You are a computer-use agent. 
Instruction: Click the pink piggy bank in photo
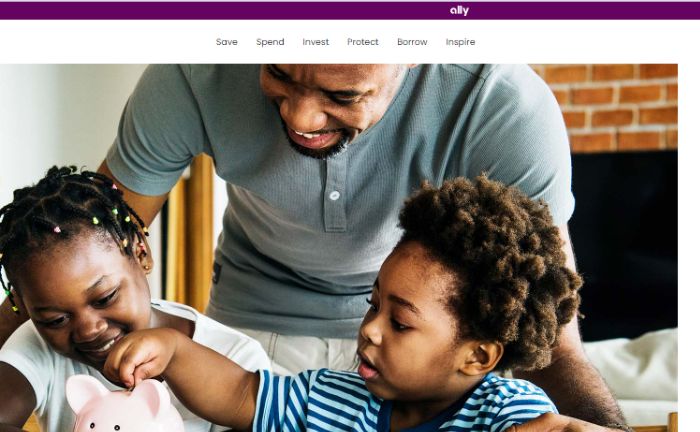[x=123, y=406]
